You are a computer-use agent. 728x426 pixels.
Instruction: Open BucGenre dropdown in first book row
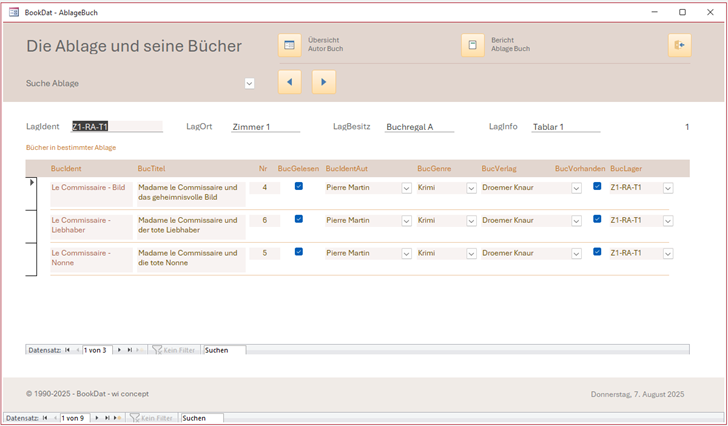point(470,188)
